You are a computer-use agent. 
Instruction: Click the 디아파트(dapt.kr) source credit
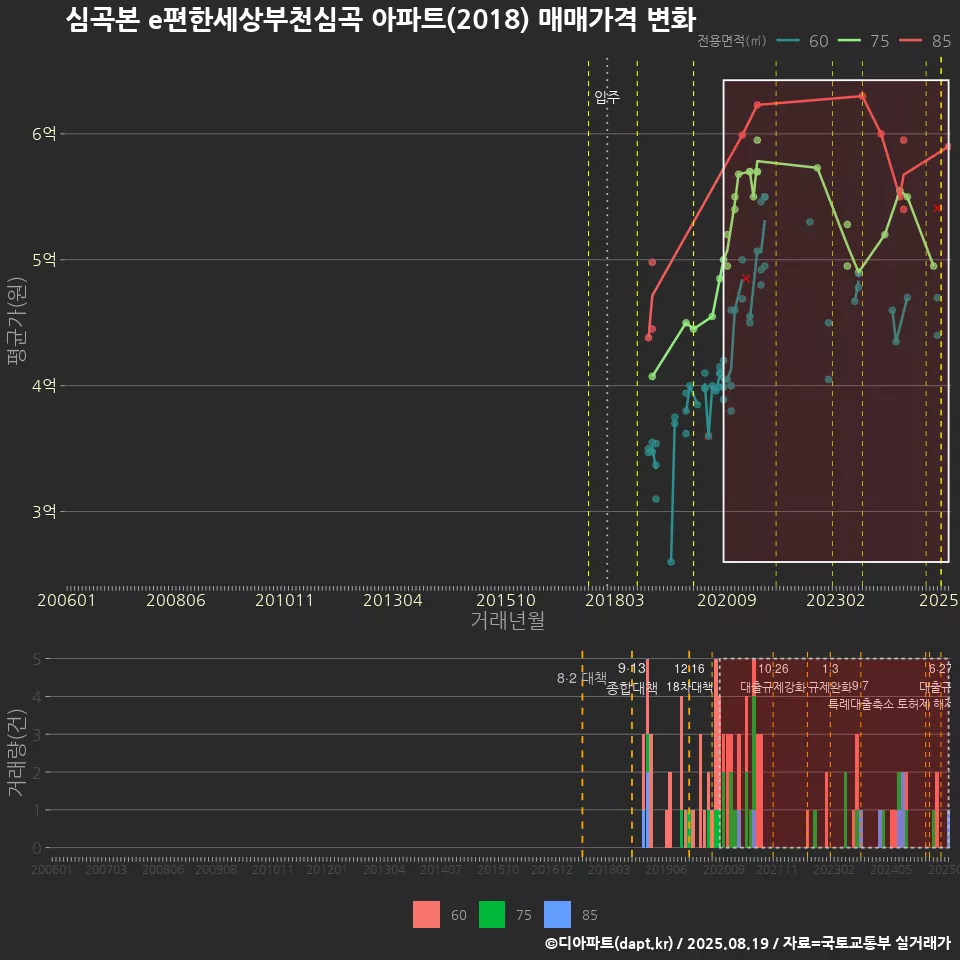click(x=608, y=943)
